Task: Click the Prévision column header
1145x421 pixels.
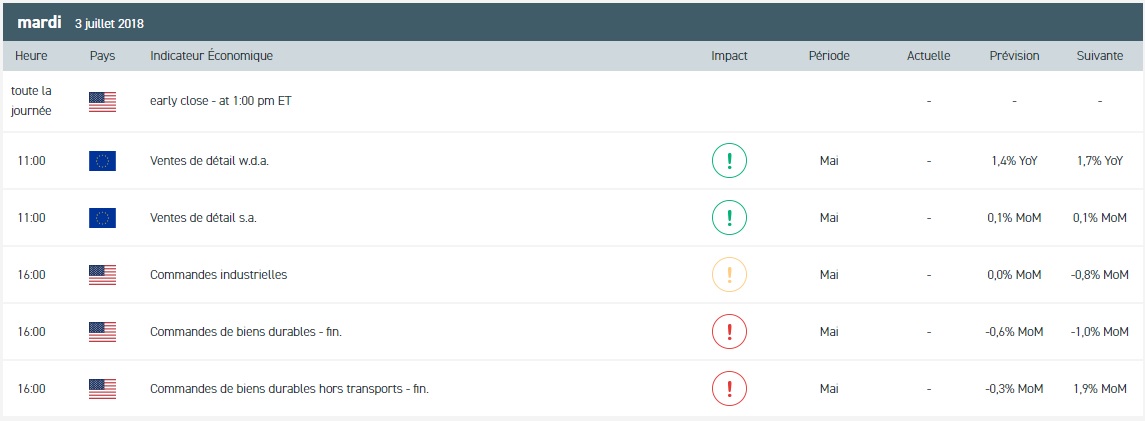Action: pyautogui.click(x=1014, y=56)
